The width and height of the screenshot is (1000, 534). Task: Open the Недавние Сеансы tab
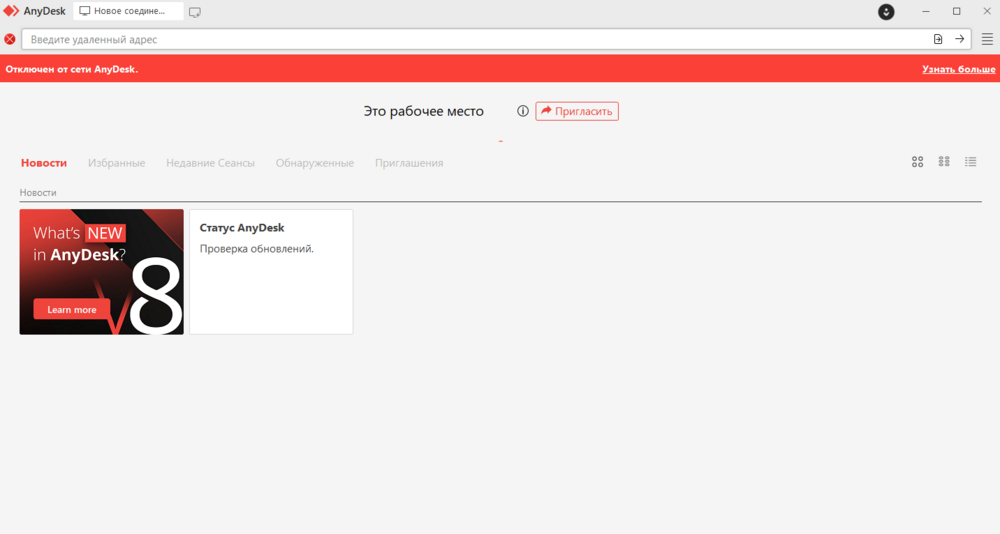tap(210, 163)
